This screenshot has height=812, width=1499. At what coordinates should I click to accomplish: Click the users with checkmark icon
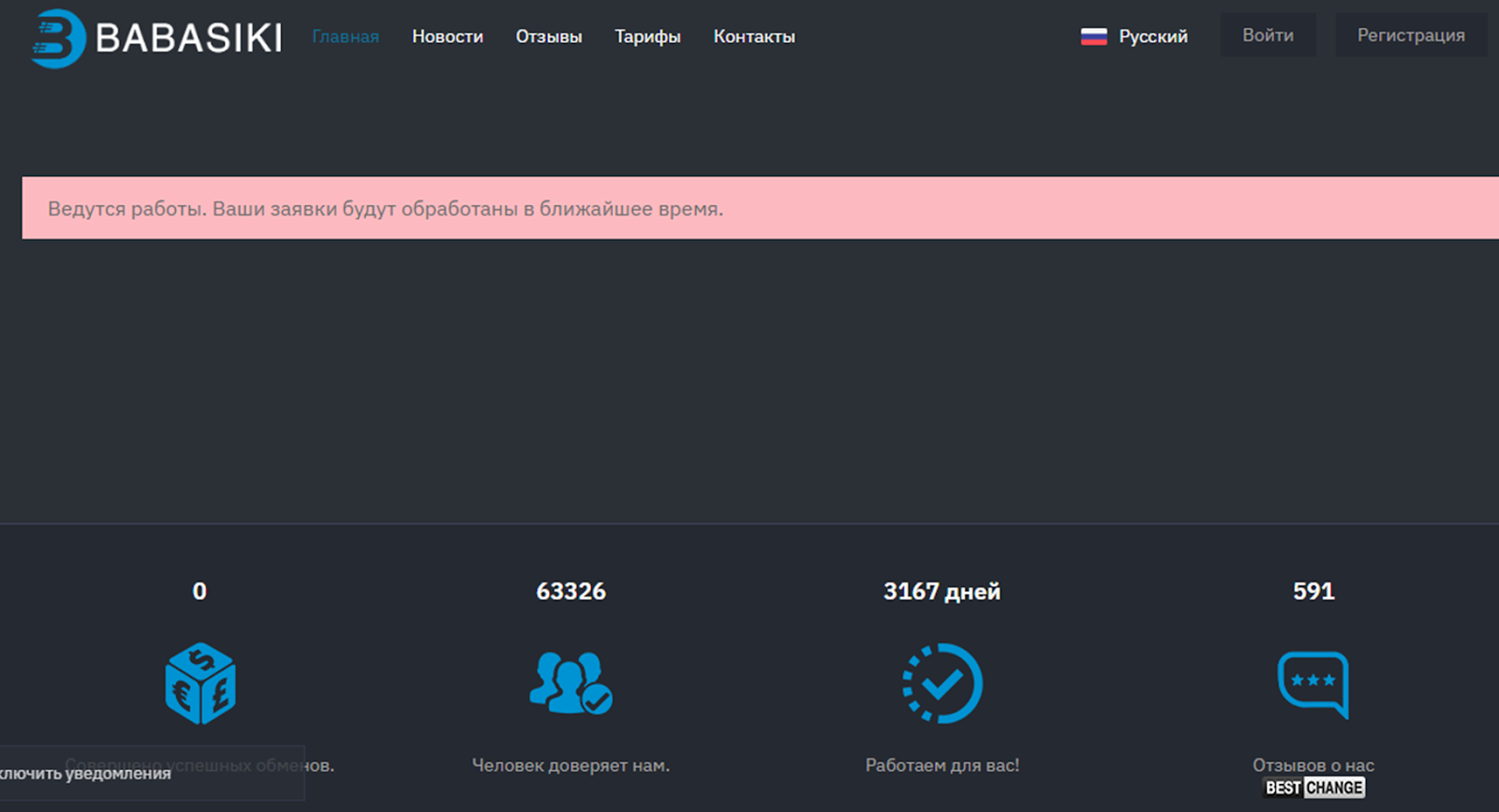tap(571, 684)
